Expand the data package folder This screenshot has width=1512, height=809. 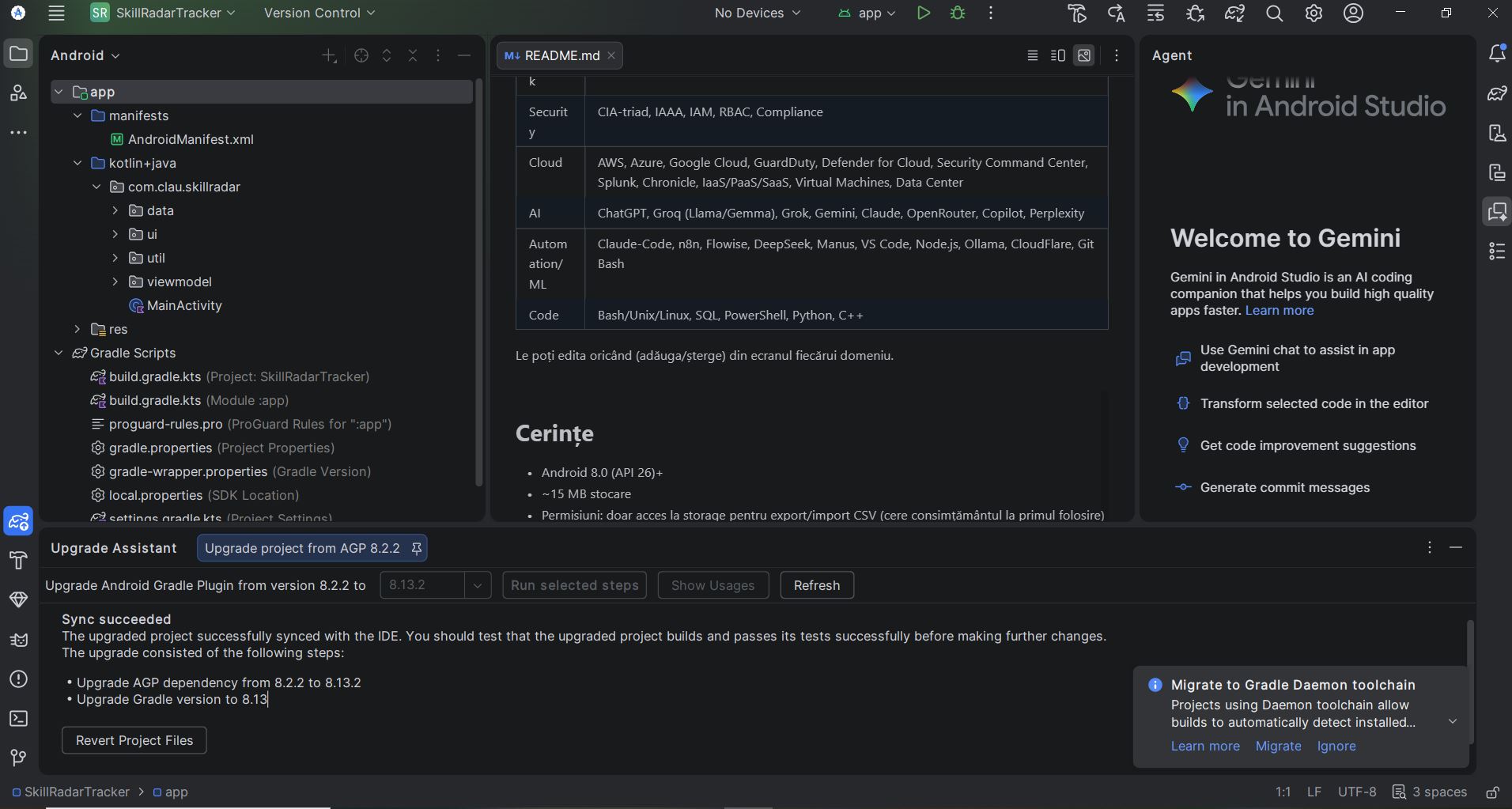coord(115,210)
